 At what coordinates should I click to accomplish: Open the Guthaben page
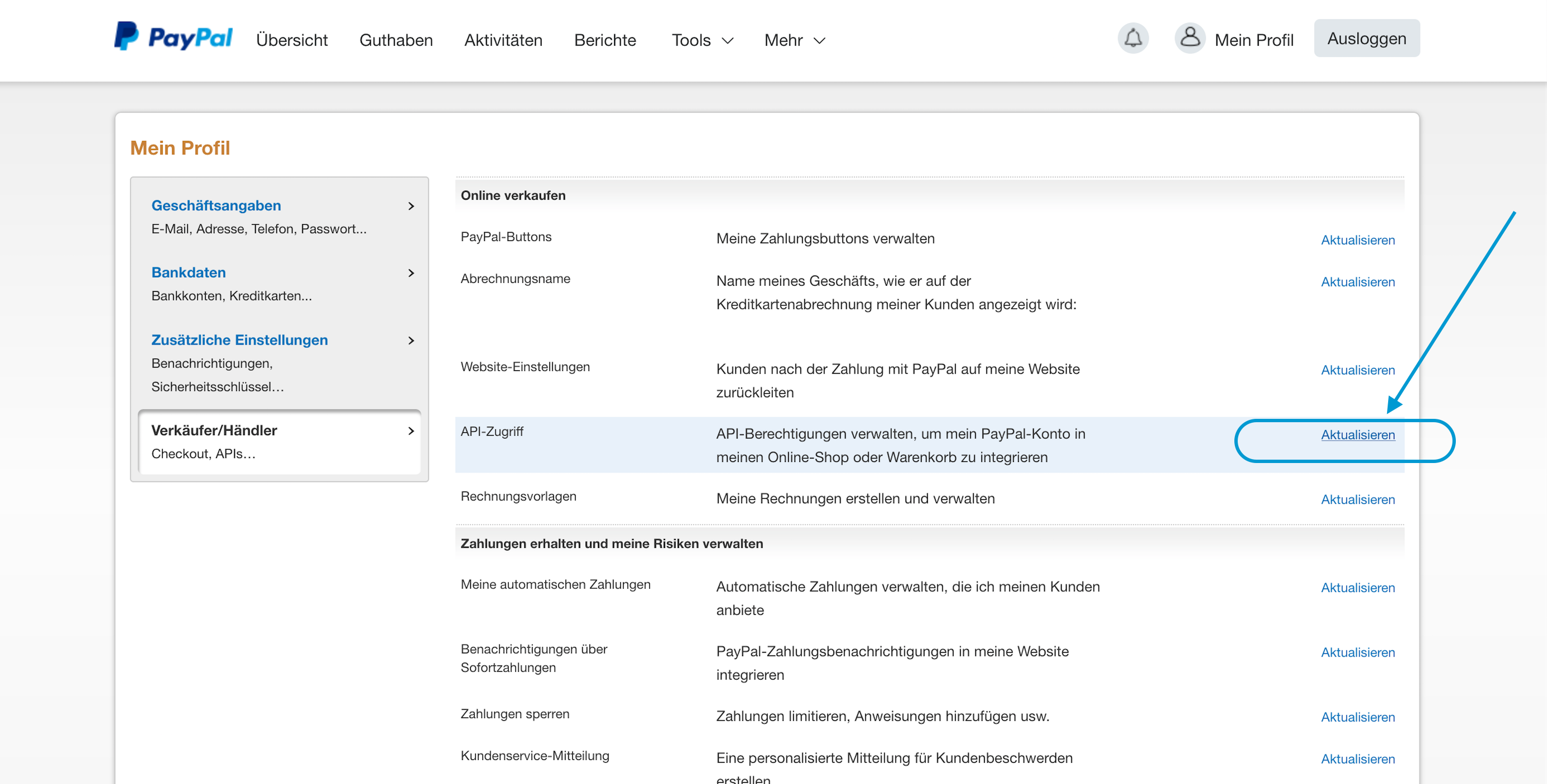[x=396, y=40]
